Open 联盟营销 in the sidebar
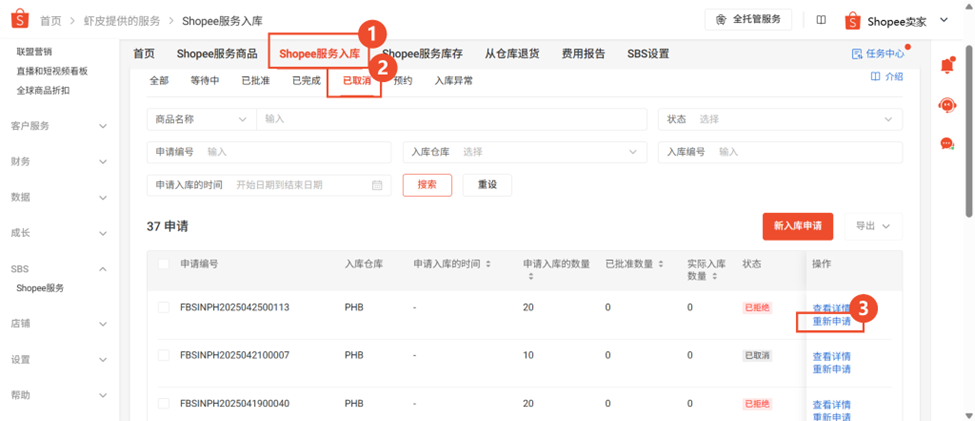 [x=34, y=51]
